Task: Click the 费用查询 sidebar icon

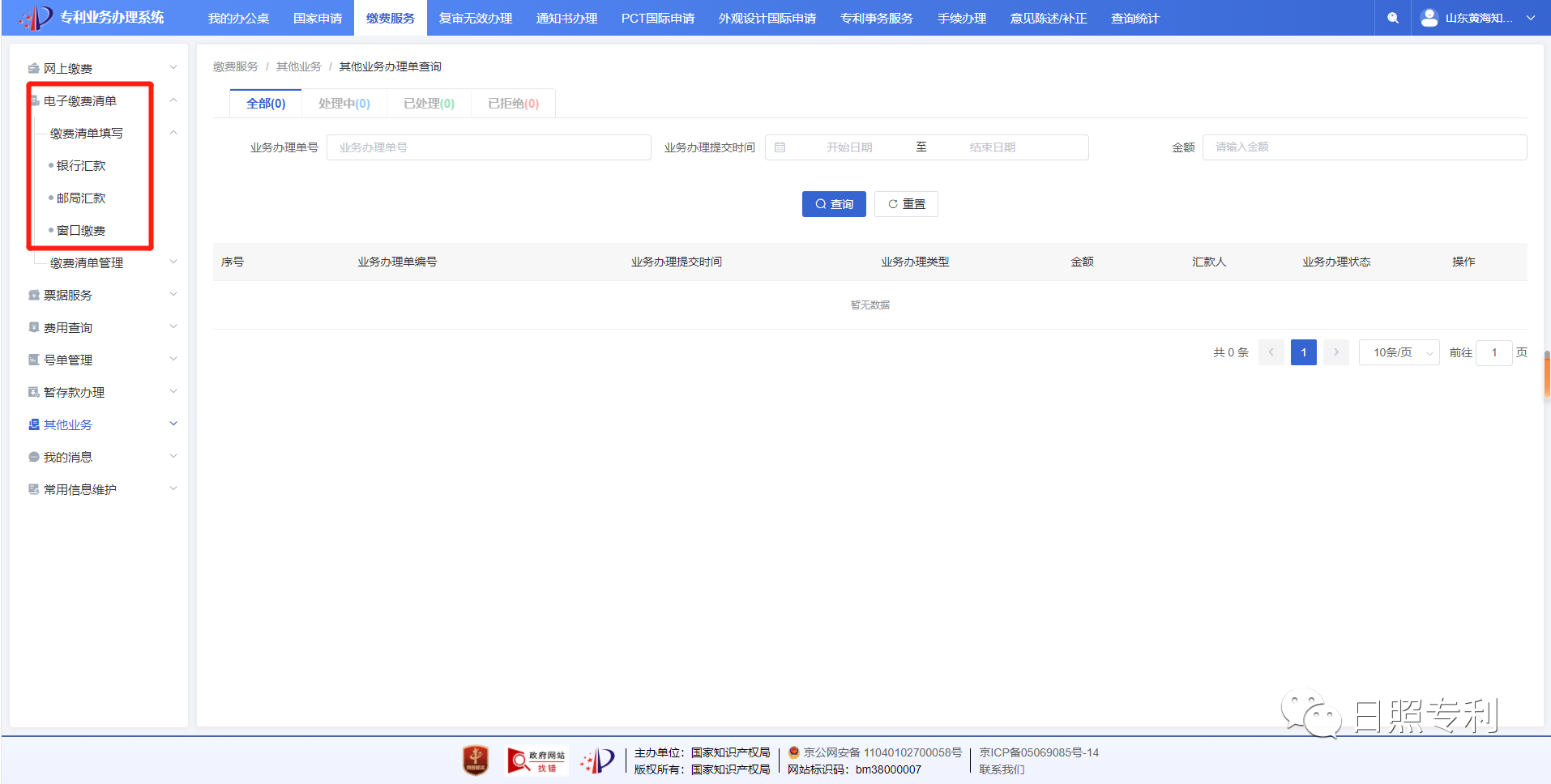Action: (x=34, y=328)
